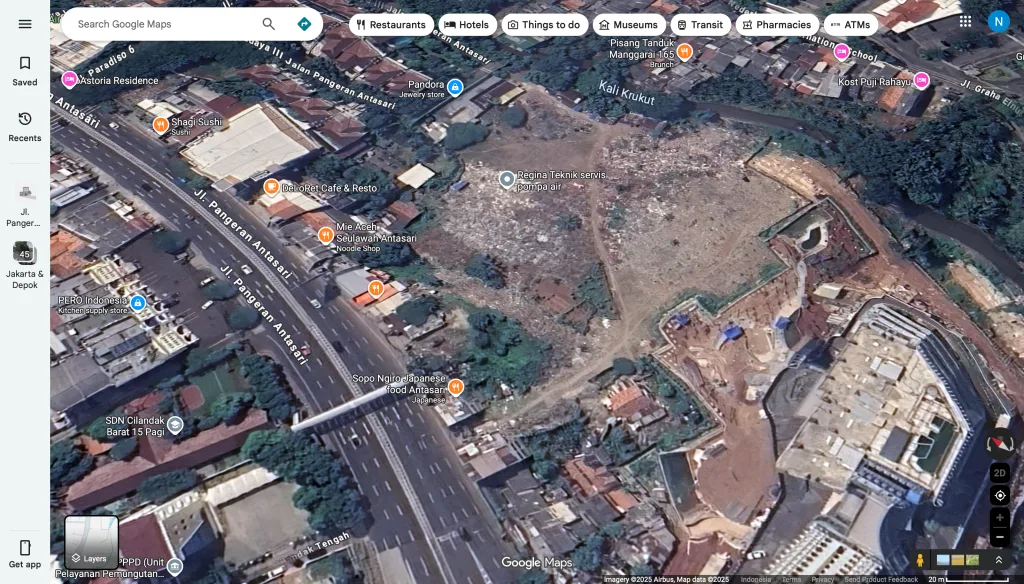This screenshot has height=584, width=1024.
Task: Open the hamburger main menu
Action: pos(25,24)
